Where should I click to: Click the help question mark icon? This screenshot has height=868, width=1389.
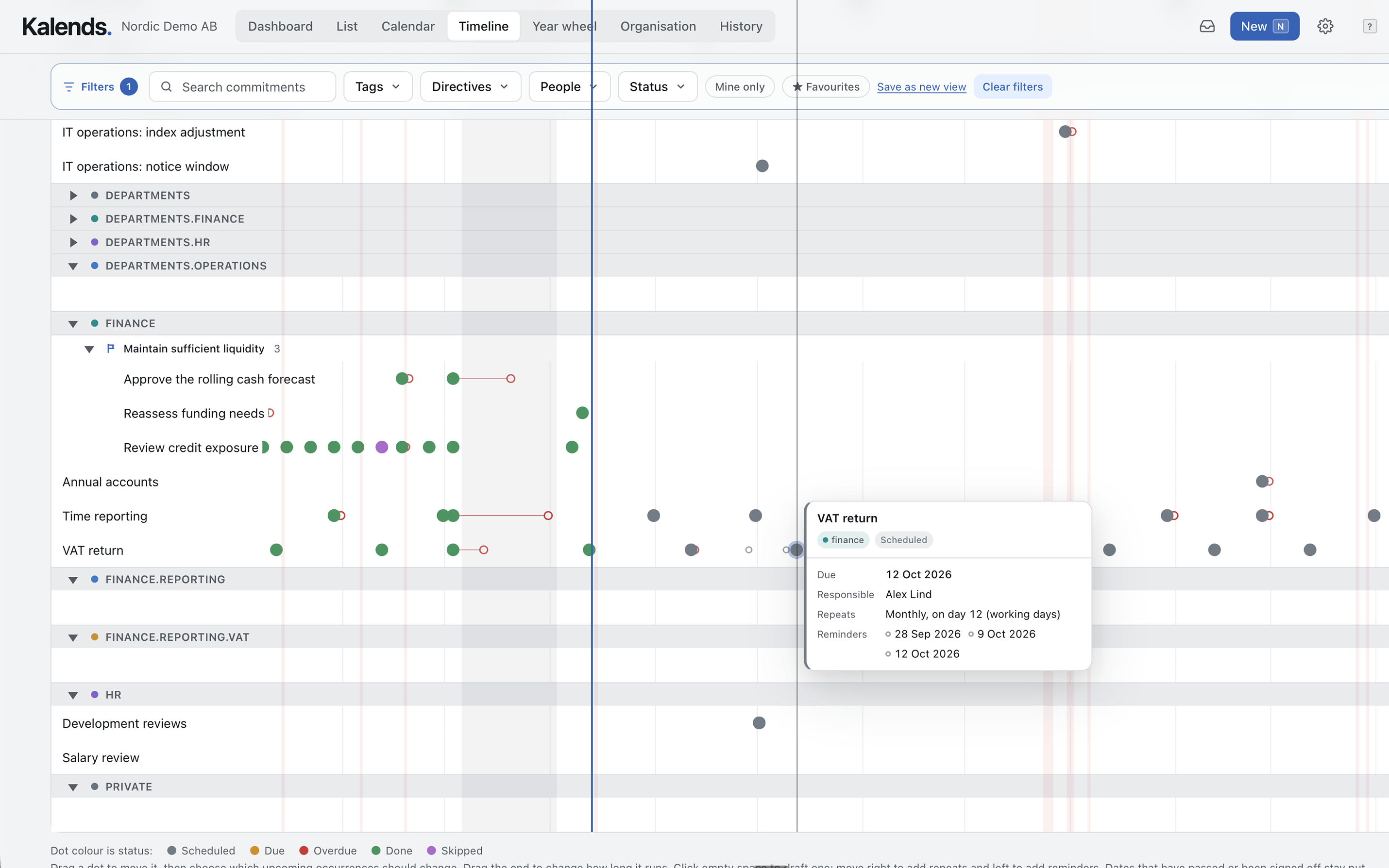(x=1370, y=26)
